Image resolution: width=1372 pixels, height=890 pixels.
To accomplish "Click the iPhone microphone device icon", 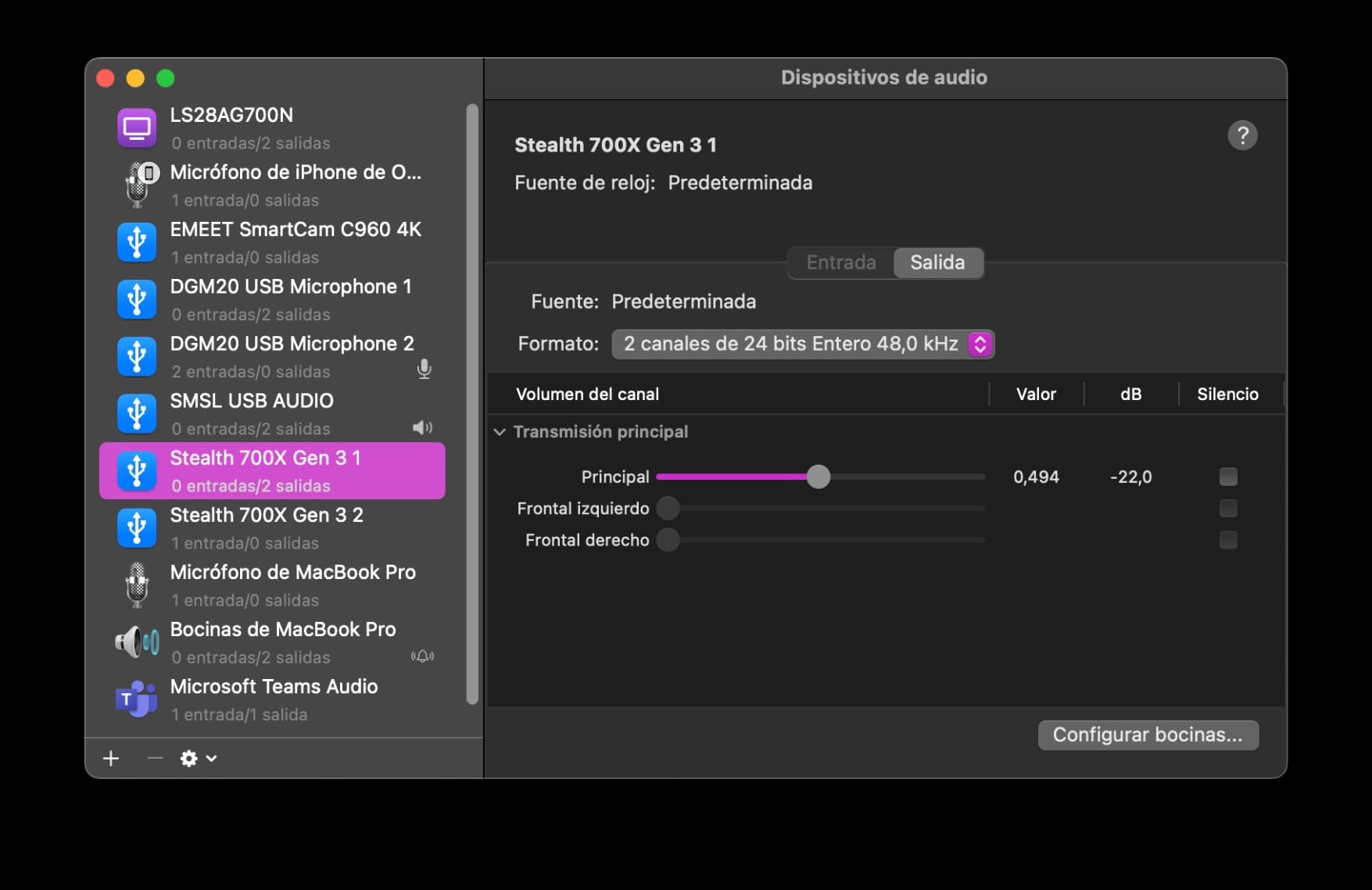I will coord(139,184).
